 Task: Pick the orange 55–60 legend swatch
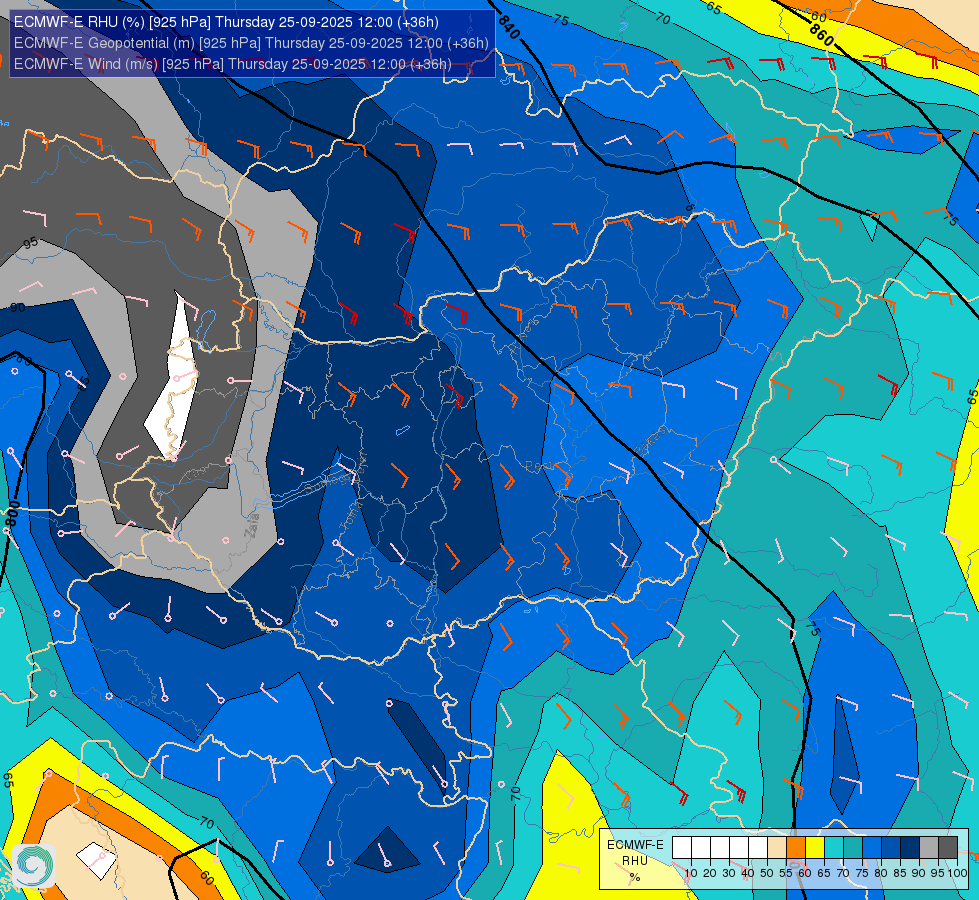click(795, 848)
